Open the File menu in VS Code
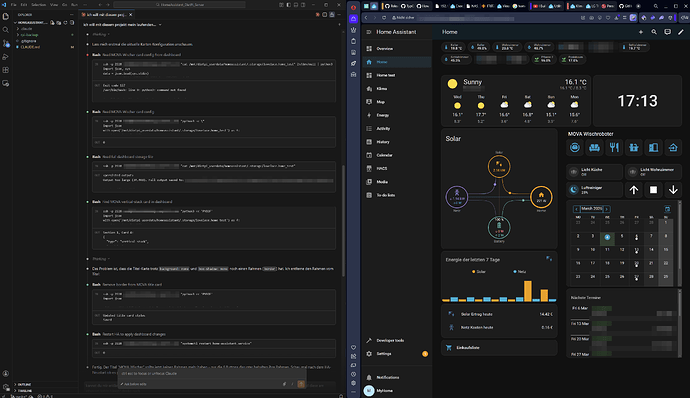This screenshot has width=690, height=398. click(13, 5)
